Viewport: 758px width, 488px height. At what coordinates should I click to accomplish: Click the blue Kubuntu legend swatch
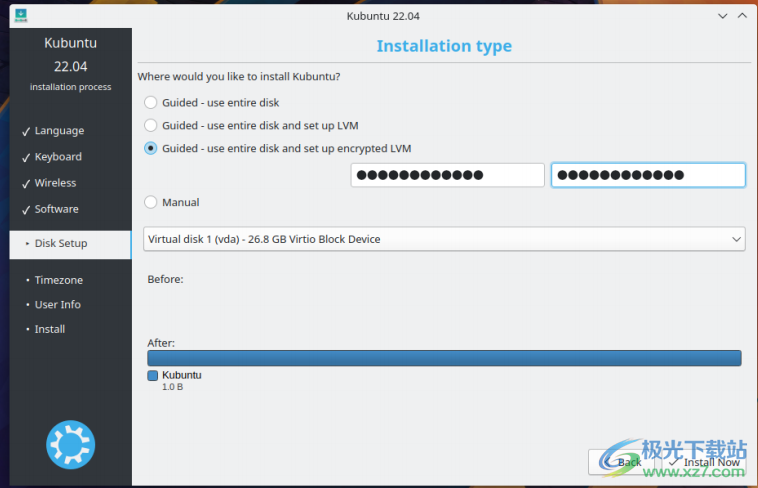point(153,375)
